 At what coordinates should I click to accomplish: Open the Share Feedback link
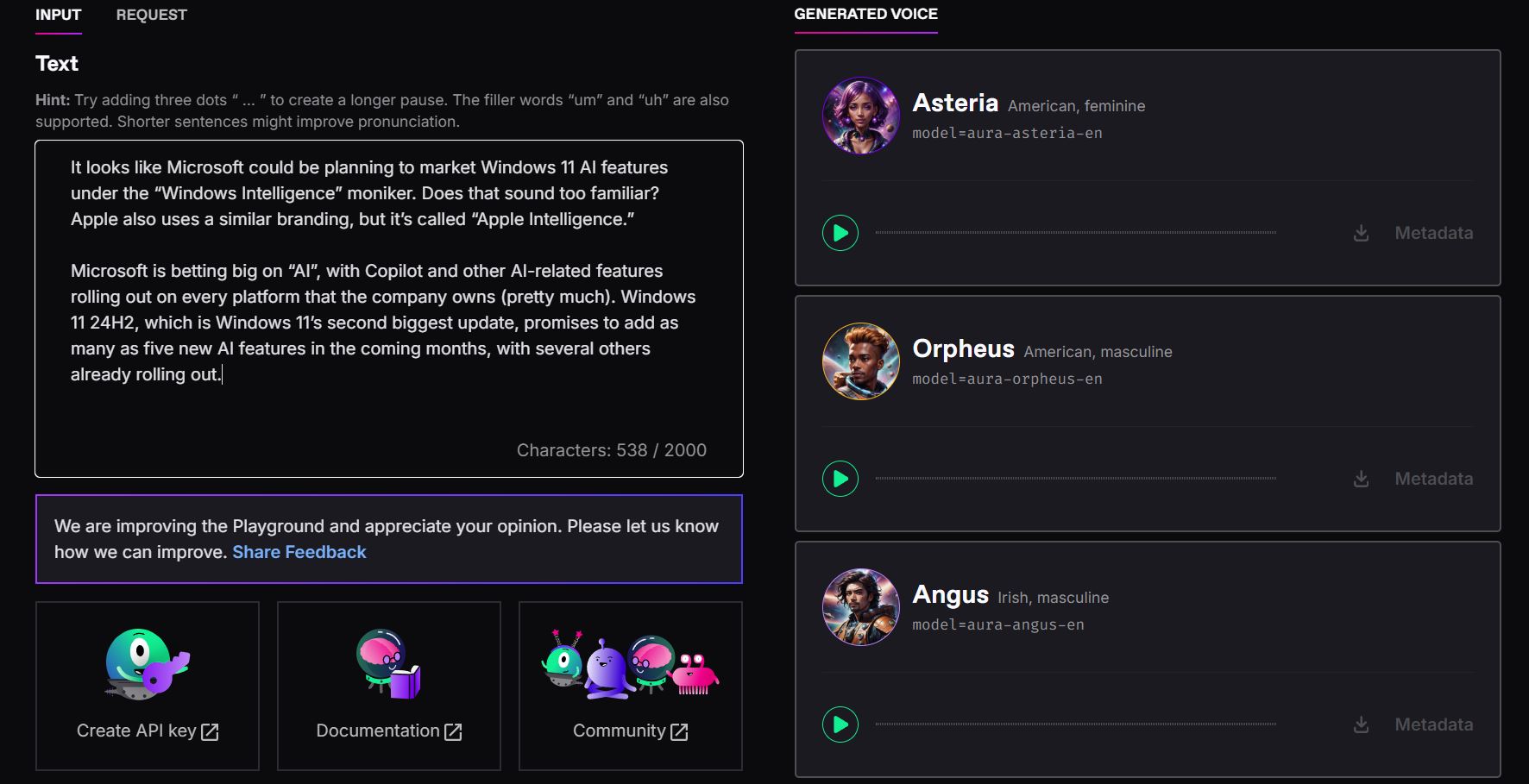[299, 552]
